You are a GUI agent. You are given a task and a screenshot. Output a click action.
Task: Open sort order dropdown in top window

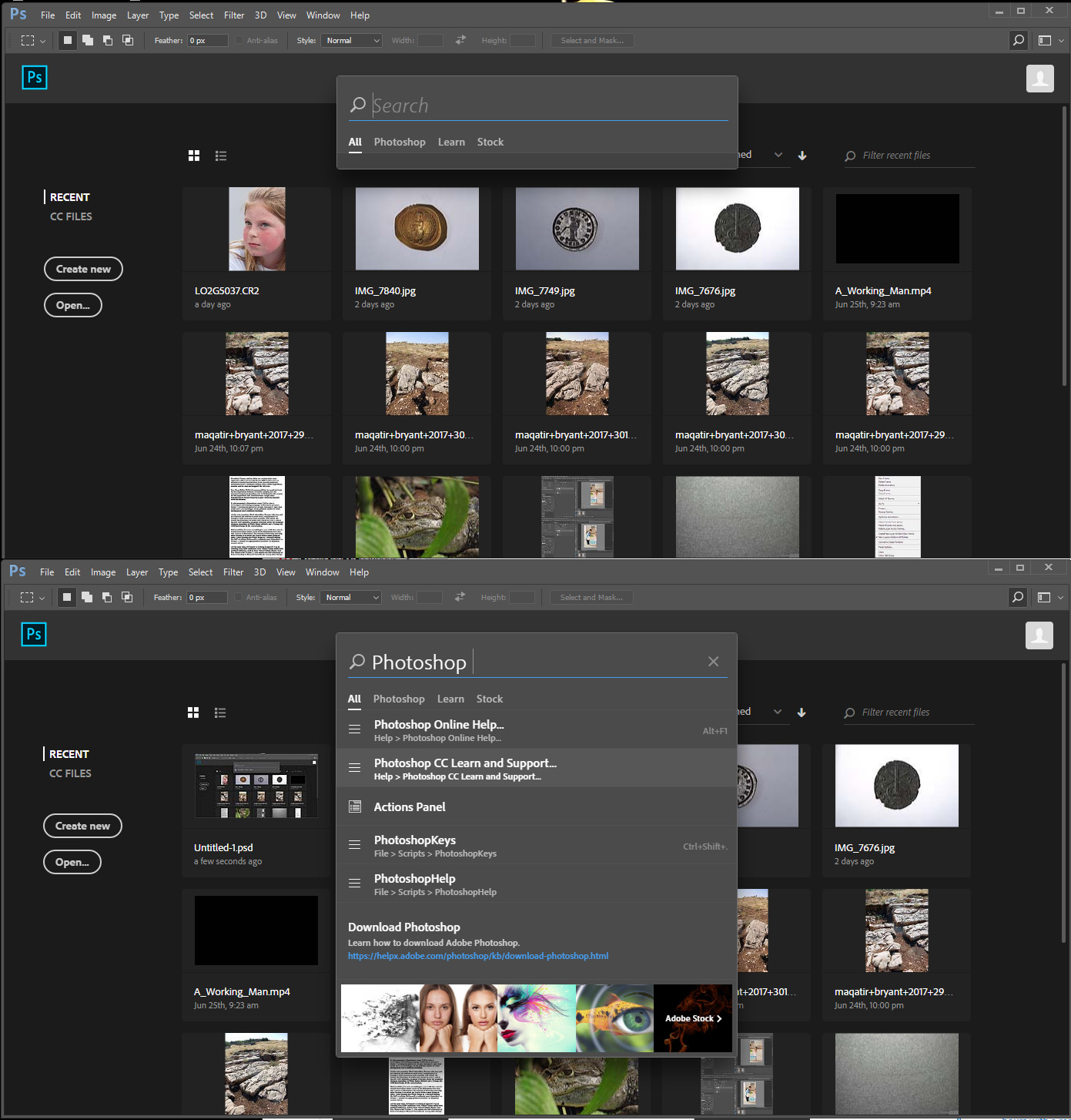[778, 155]
